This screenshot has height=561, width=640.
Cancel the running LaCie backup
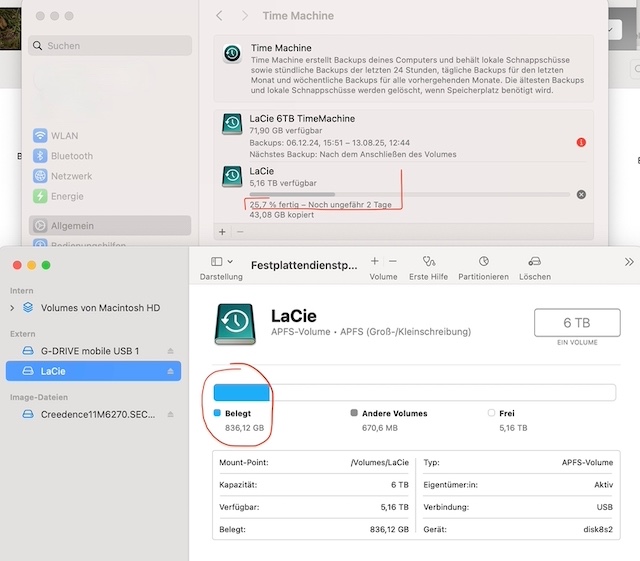(581, 194)
